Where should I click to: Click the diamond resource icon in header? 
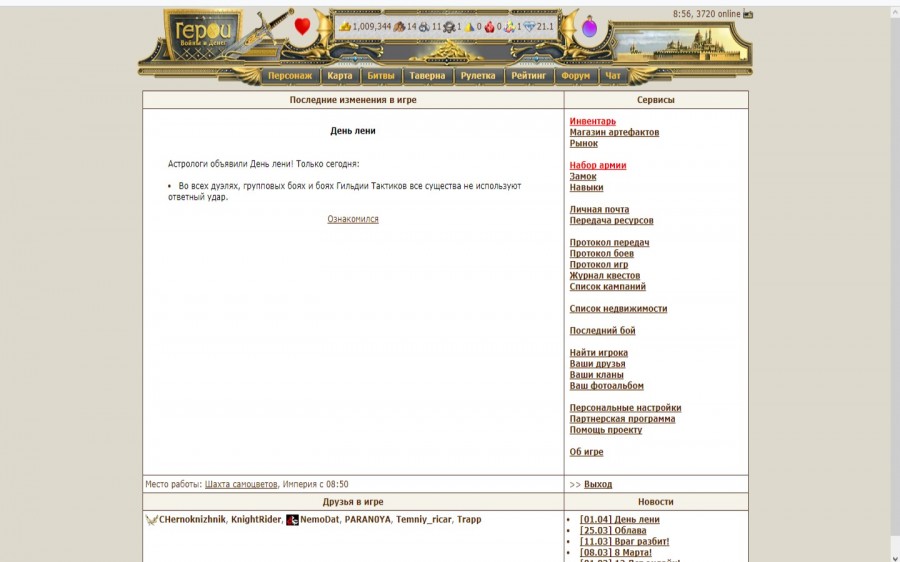[529, 27]
